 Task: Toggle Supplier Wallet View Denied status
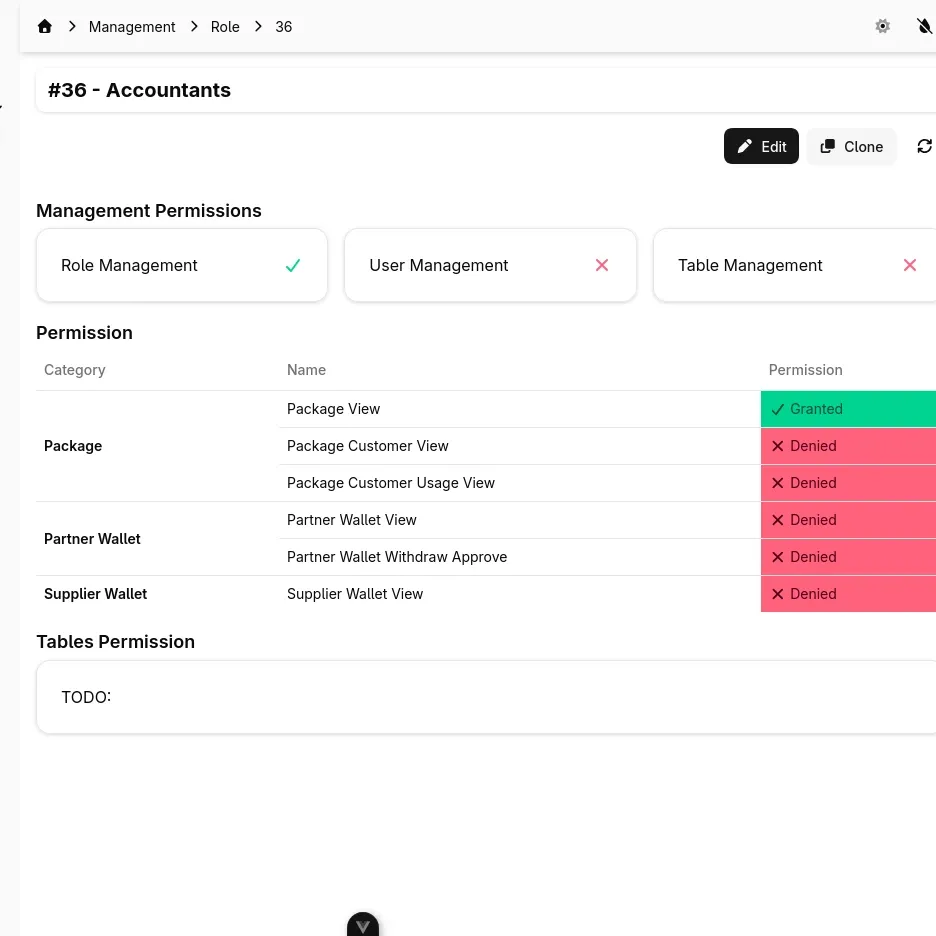coord(848,594)
